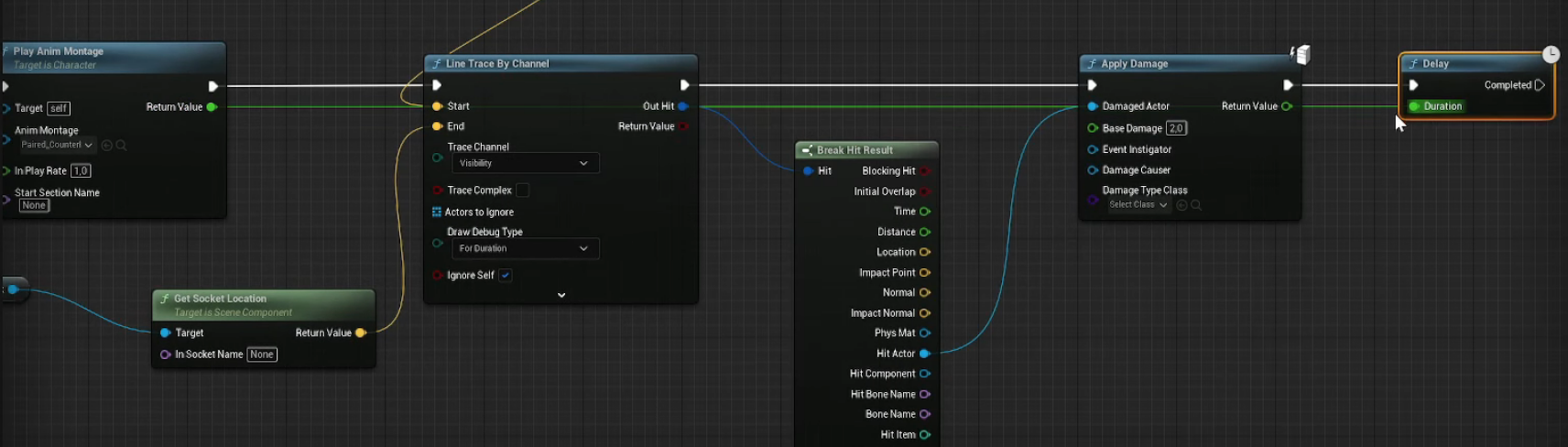Open the Damage Type Class selector
Screen dimensions: 1568x447
1138,205
